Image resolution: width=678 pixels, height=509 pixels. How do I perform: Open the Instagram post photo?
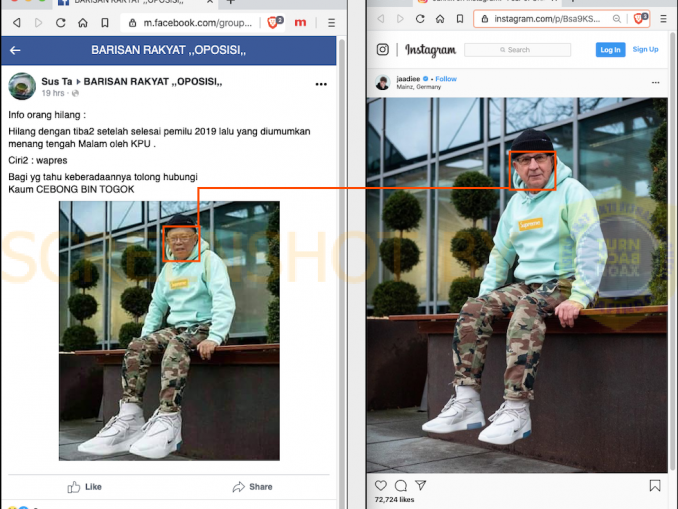click(517, 285)
